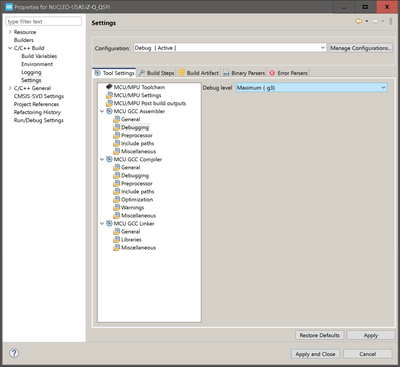The width and height of the screenshot is (400, 367).
Task: Click the MCU GCC Linker tool icon
Action: pos(109,223)
